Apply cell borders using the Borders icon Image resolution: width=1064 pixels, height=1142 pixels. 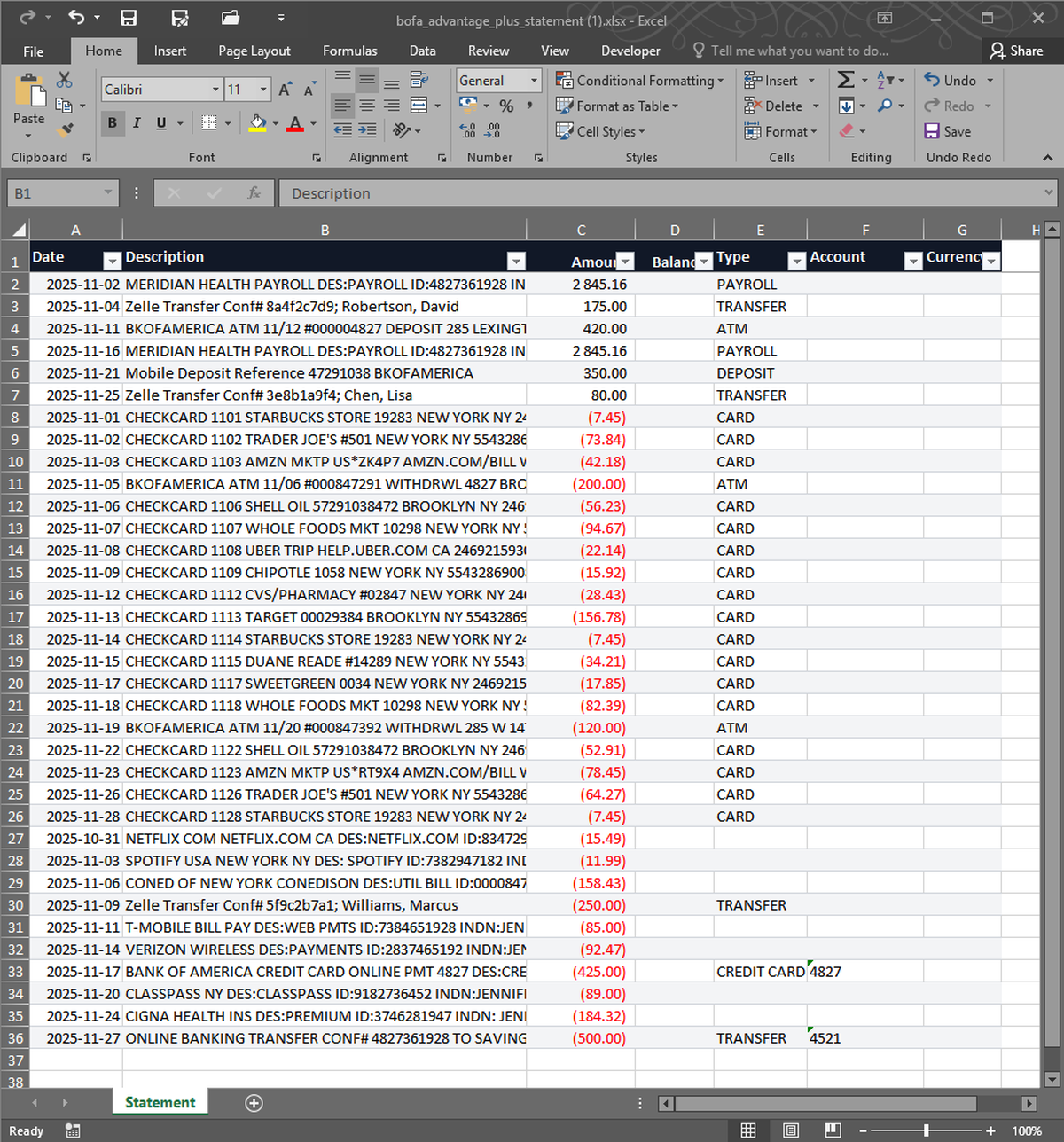209,122
